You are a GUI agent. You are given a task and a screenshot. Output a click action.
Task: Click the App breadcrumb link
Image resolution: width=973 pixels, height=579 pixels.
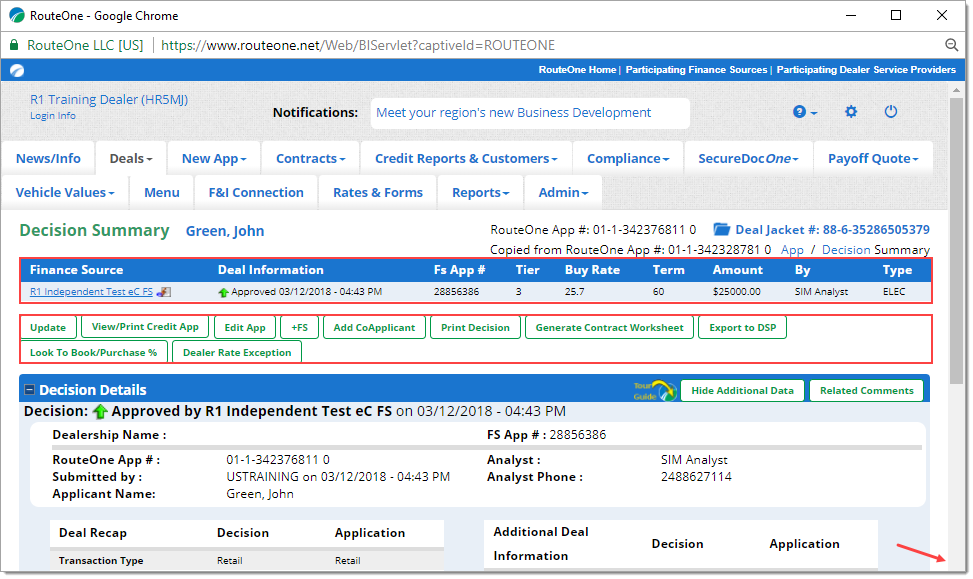click(x=792, y=249)
